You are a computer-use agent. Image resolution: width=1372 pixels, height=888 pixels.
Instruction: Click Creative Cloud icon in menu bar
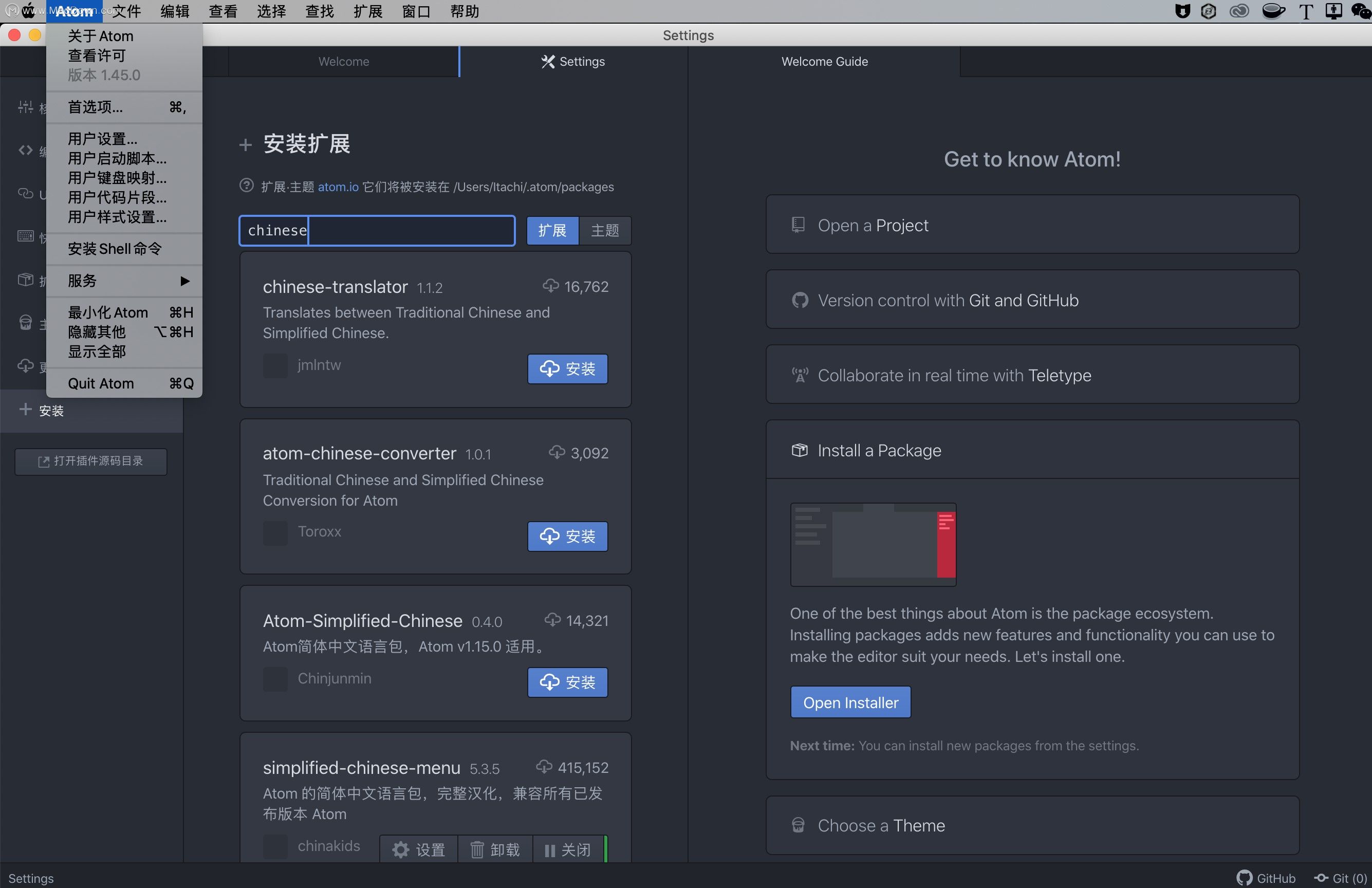point(1239,11)
